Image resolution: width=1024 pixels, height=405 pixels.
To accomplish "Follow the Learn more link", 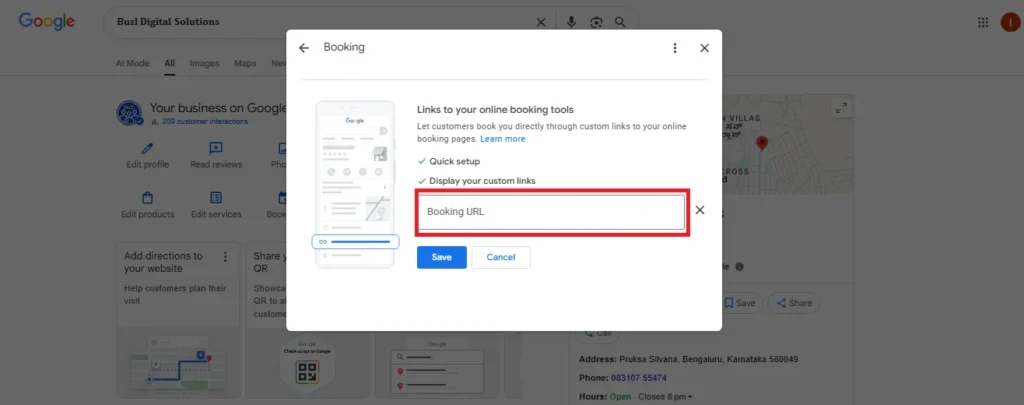I will tap(502, 139).
